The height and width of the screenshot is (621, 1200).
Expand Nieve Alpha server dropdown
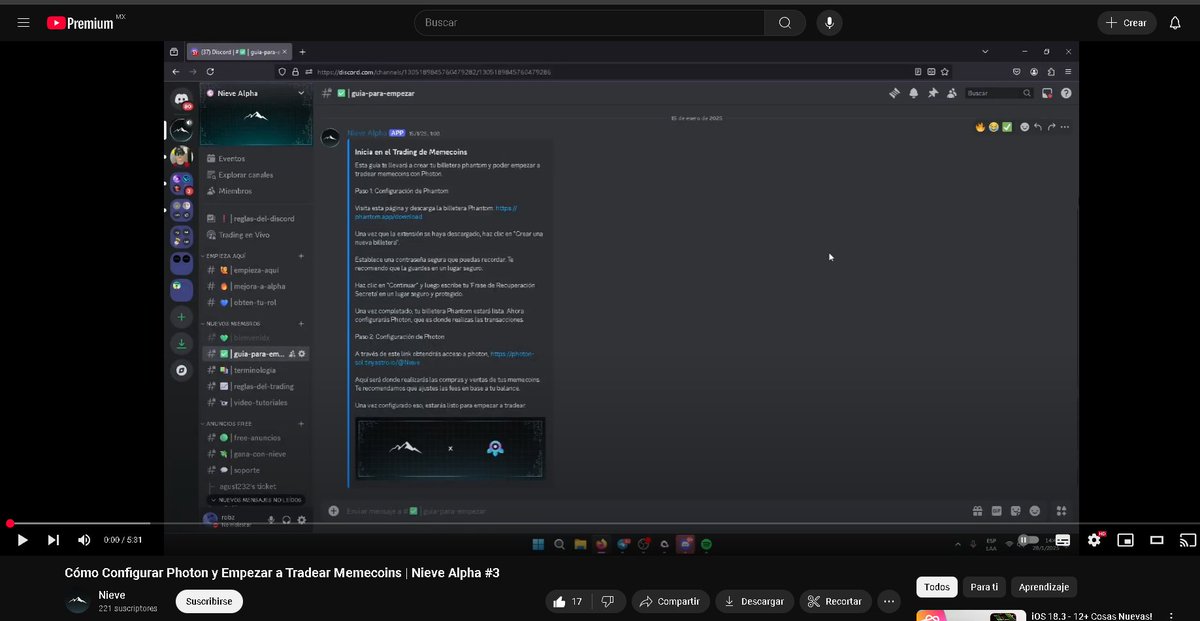point(302,93)
